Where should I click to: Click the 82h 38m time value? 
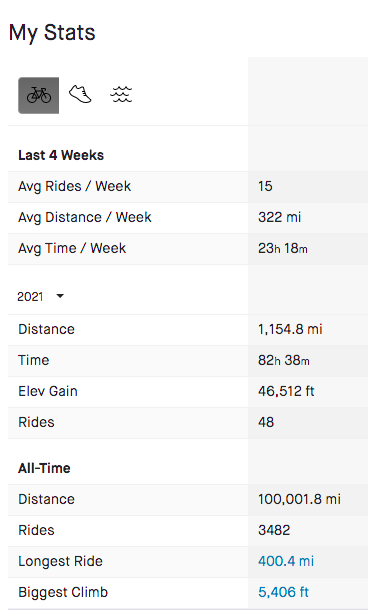click(x=284, y=360)
